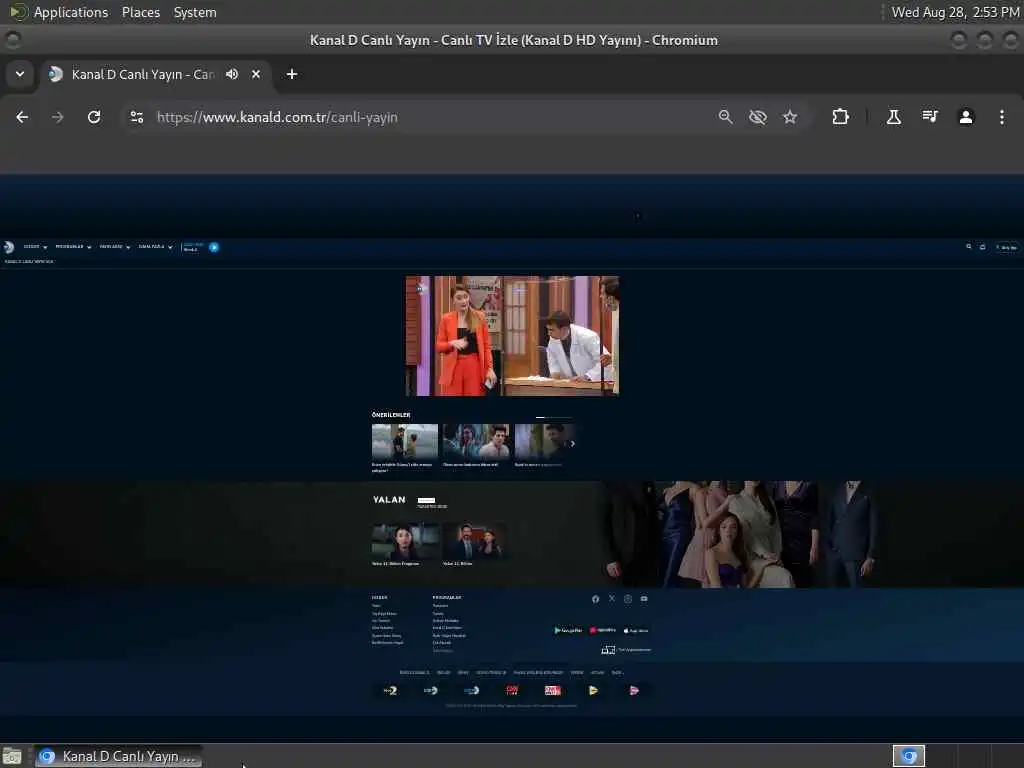Open Chrome Labs flask icon

[x=893, y=117]
